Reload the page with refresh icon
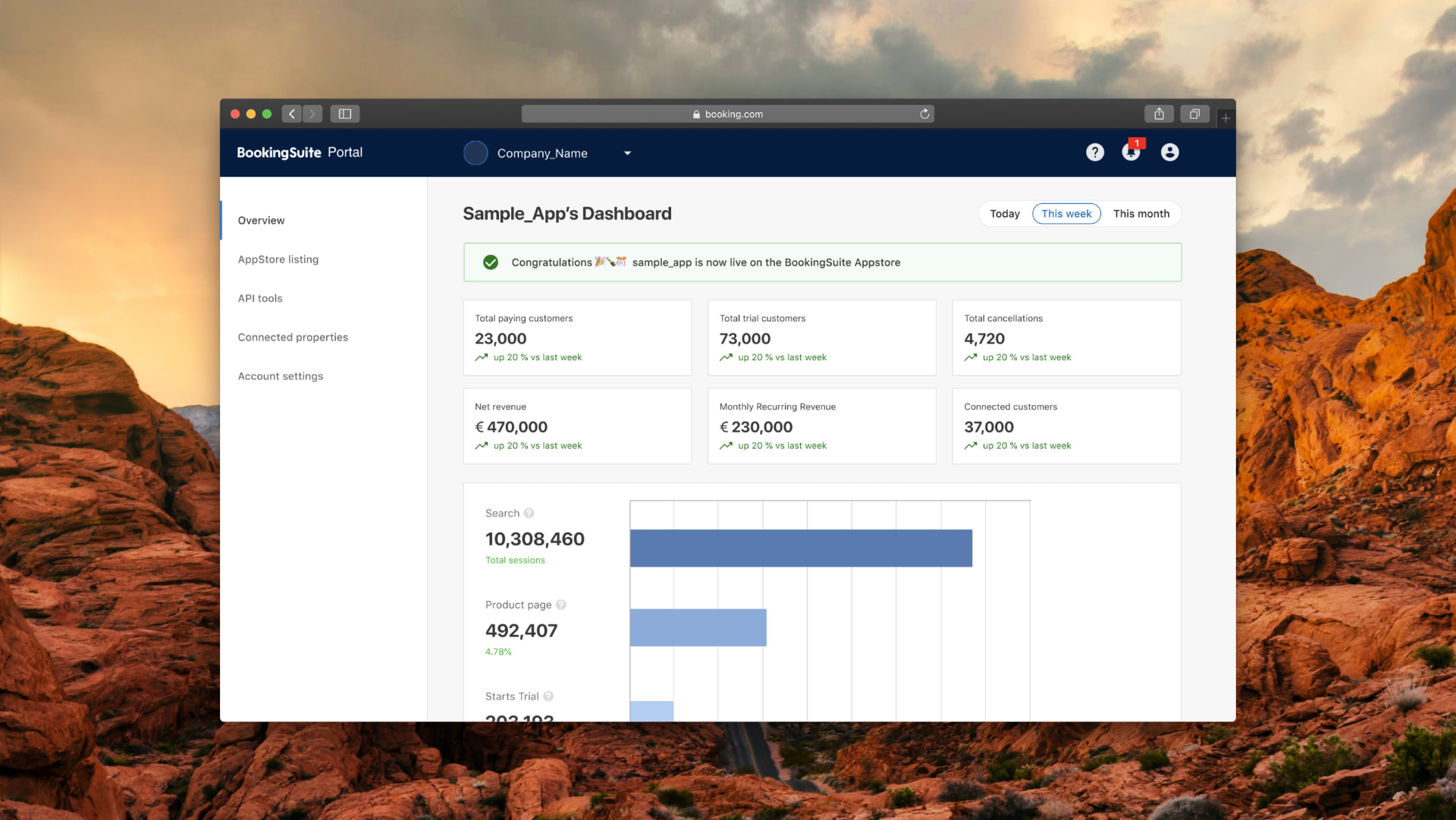 (x=924, y=114)
